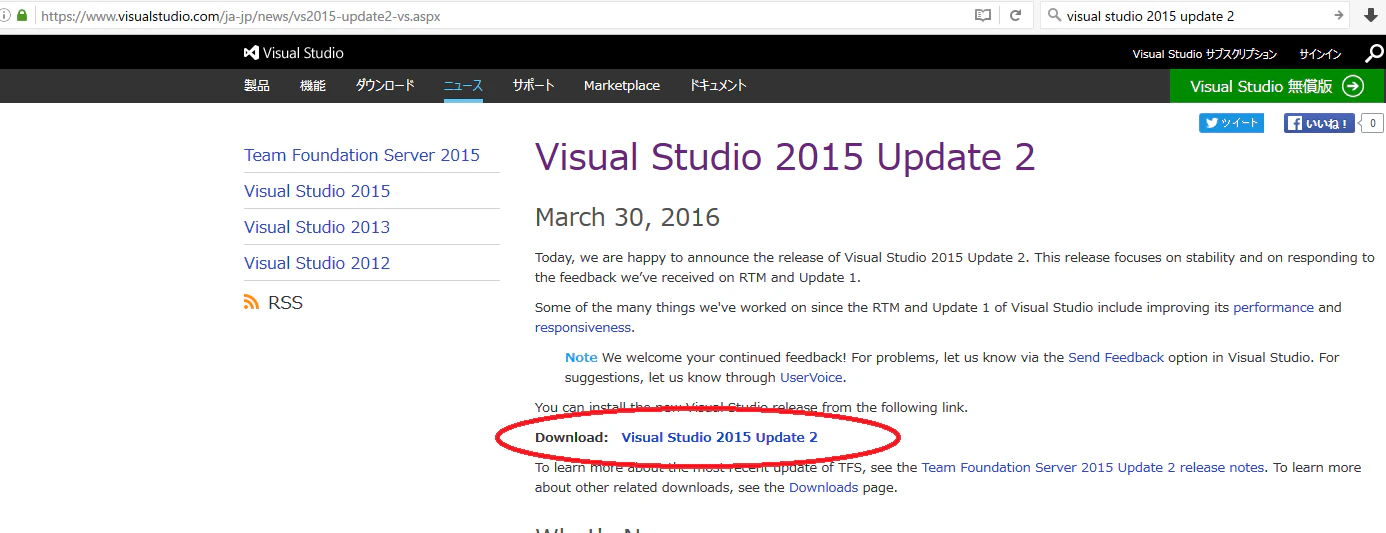Click the Visual Studio 無償版 button
The height and width of the screenshot is (533, 1386).
pyautogui.click(x=1278, y=86)
